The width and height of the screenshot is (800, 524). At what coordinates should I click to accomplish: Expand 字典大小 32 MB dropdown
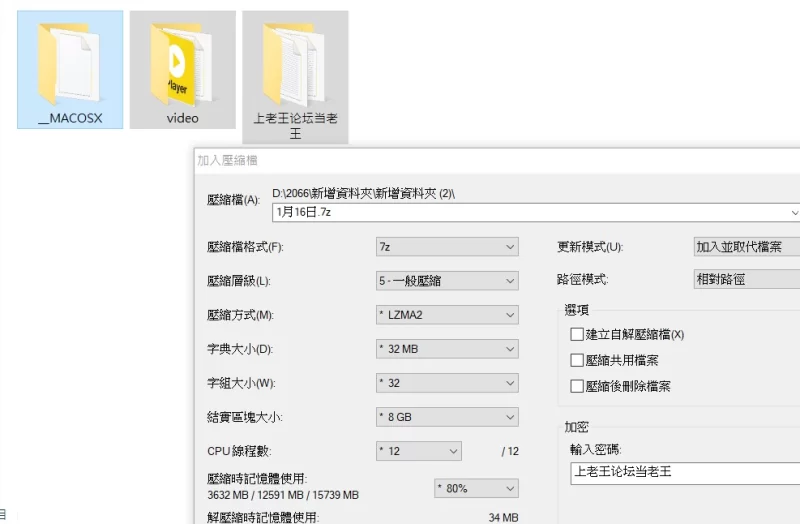pyautogui.click(x=447, y=349)
